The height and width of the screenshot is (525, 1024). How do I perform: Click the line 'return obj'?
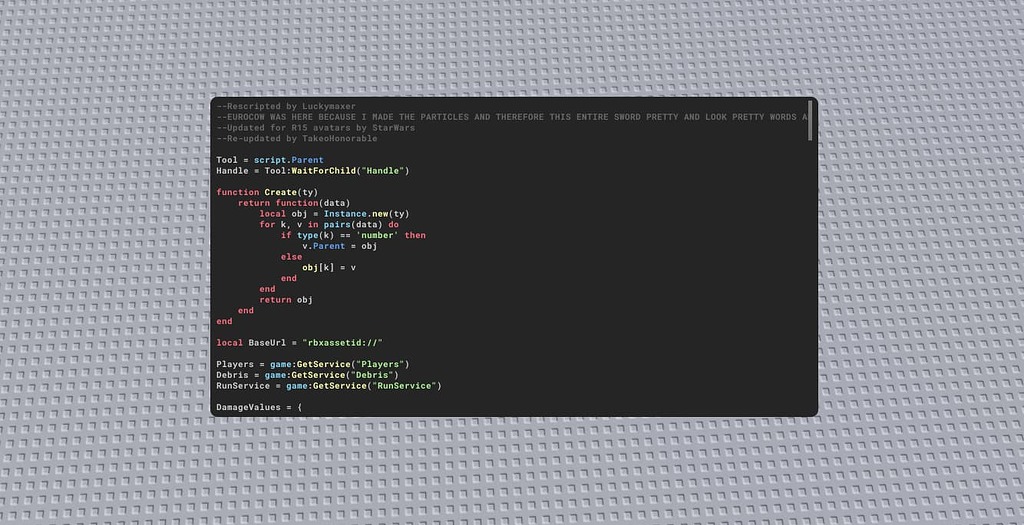click(x=286, y=300)
